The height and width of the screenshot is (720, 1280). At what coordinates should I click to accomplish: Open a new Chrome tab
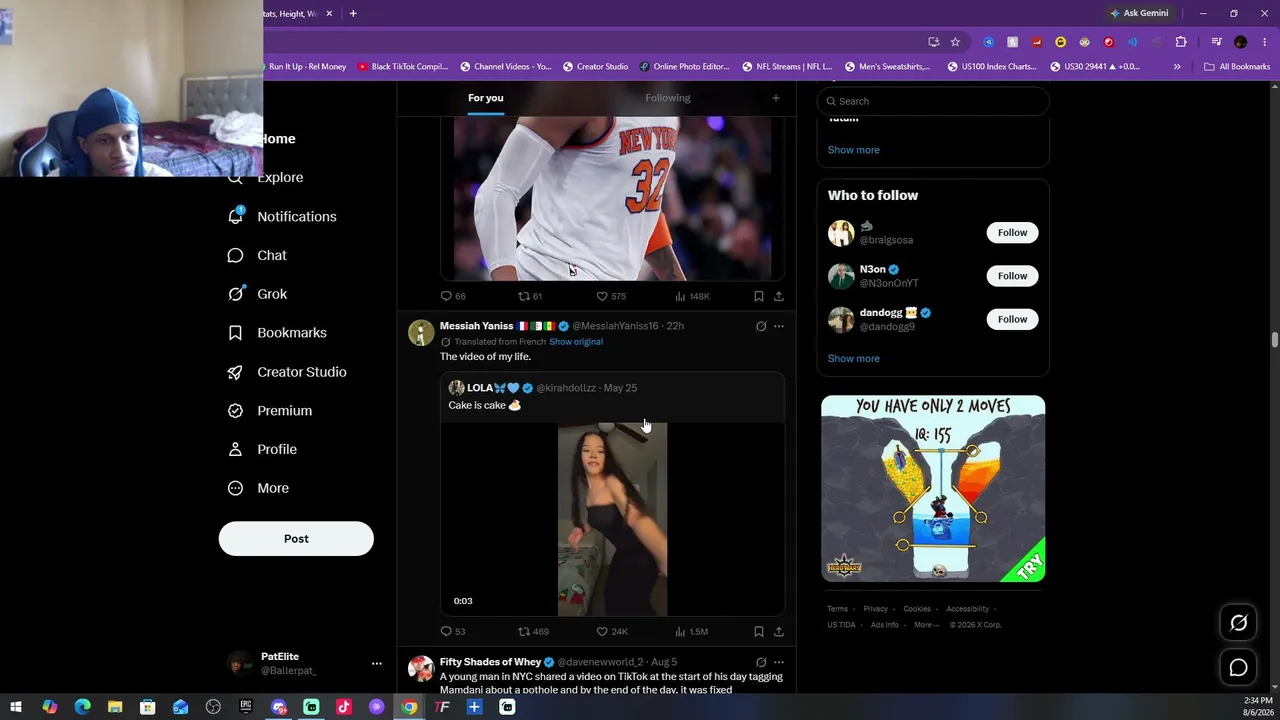pos(353,14)
